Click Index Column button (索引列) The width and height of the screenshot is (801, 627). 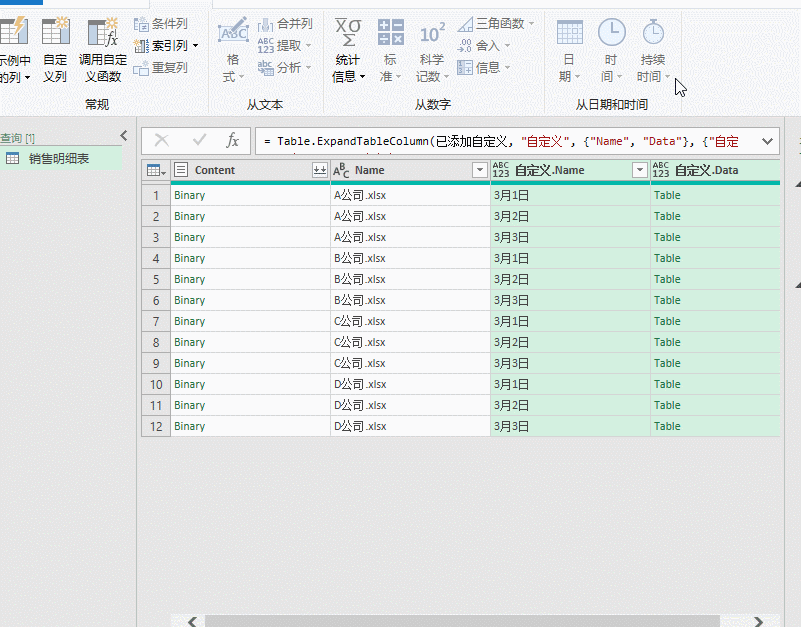(x=161, y=46)
